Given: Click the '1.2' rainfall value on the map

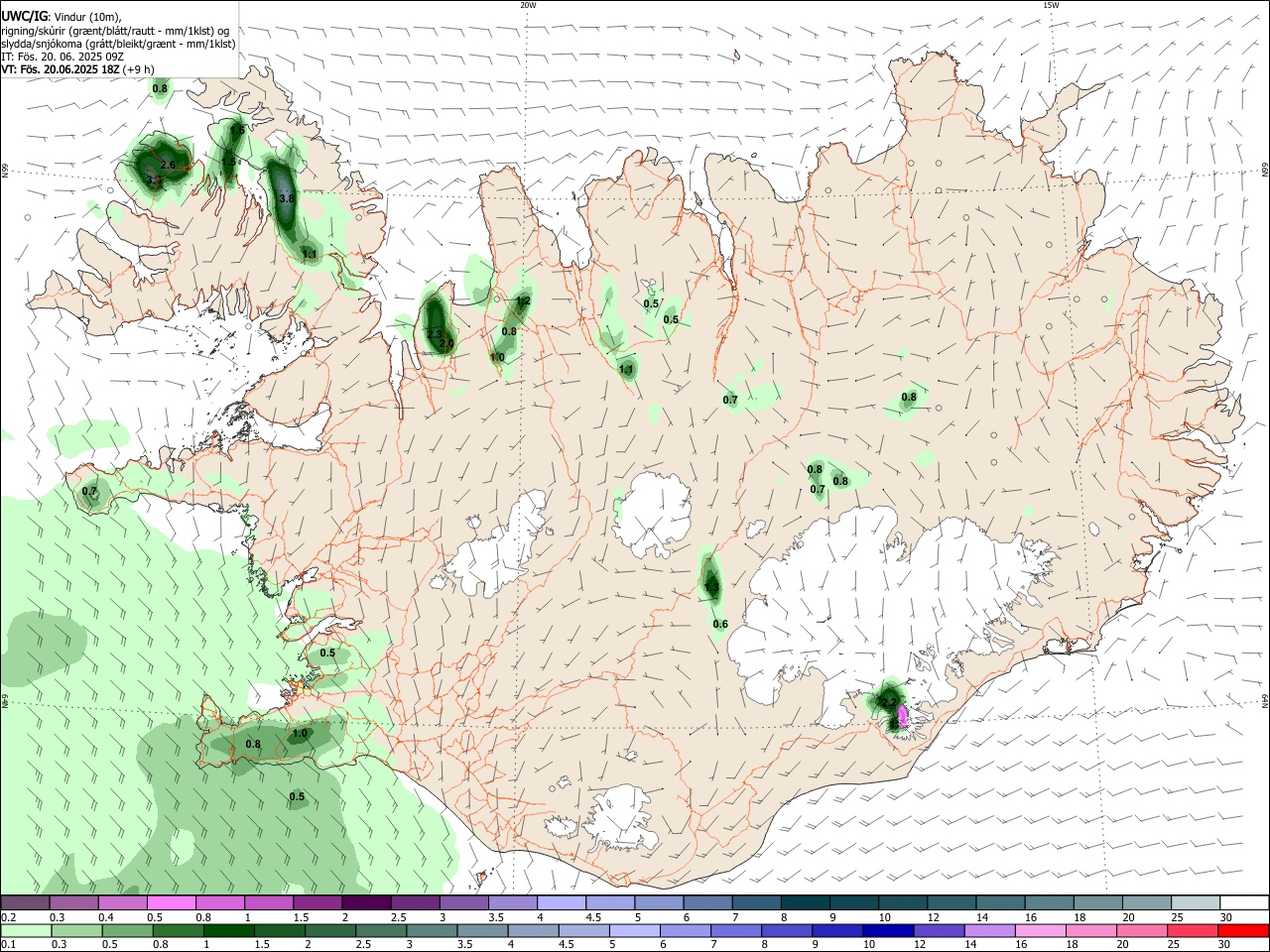Looking at the screenshot, I should (x=524, y=300).
